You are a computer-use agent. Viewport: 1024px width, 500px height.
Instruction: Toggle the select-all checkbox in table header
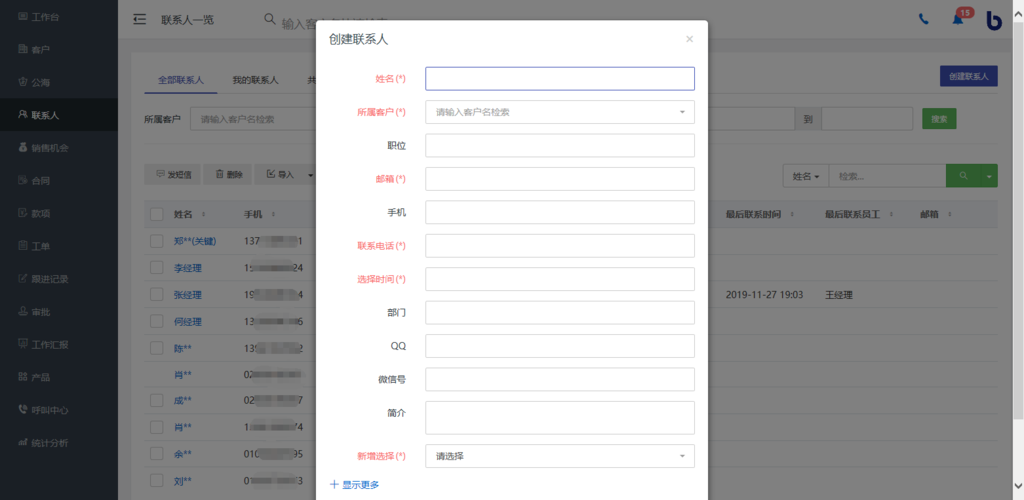(157, 214)
